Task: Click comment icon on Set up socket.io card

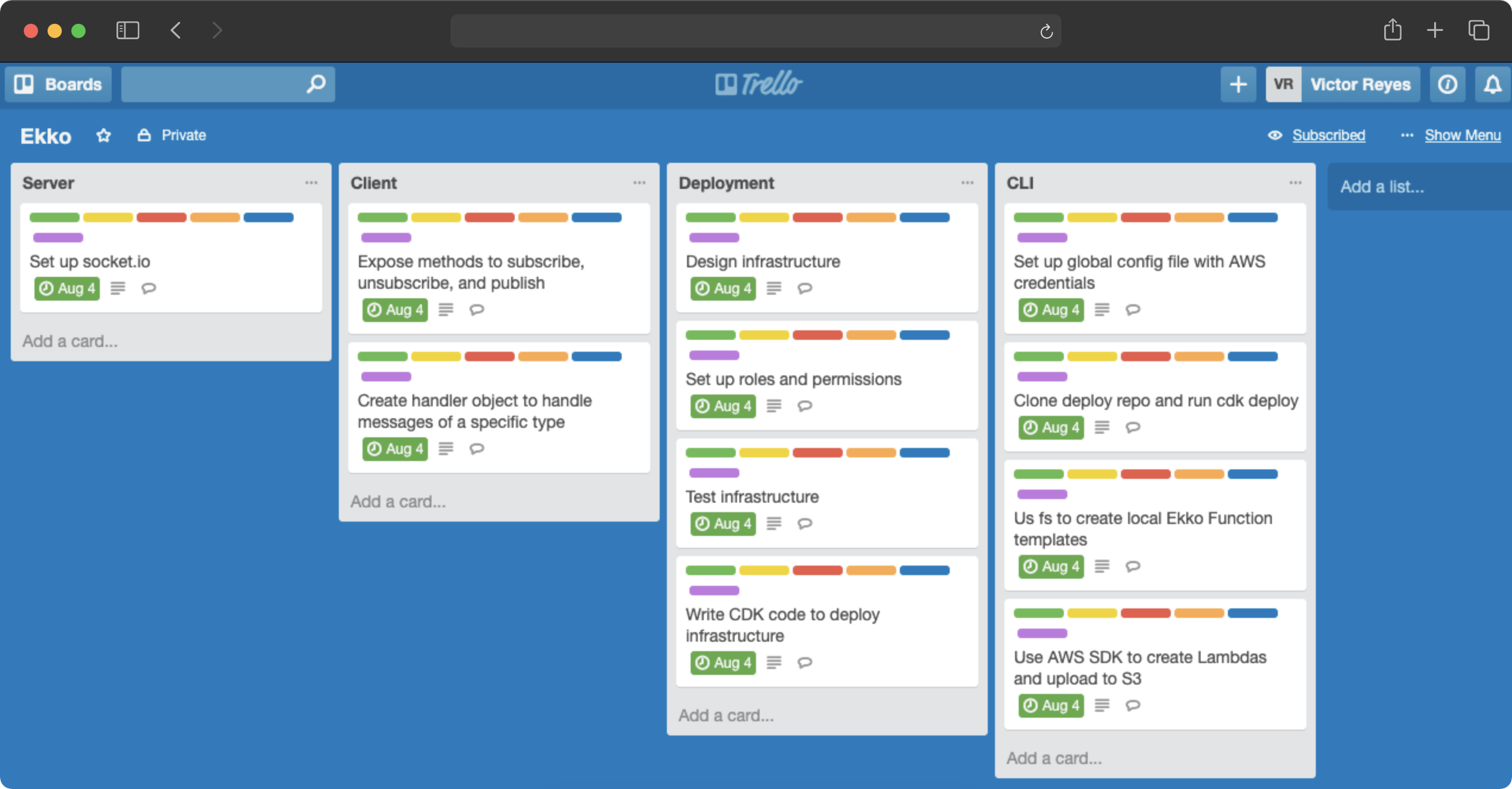Action: [149, 289]
